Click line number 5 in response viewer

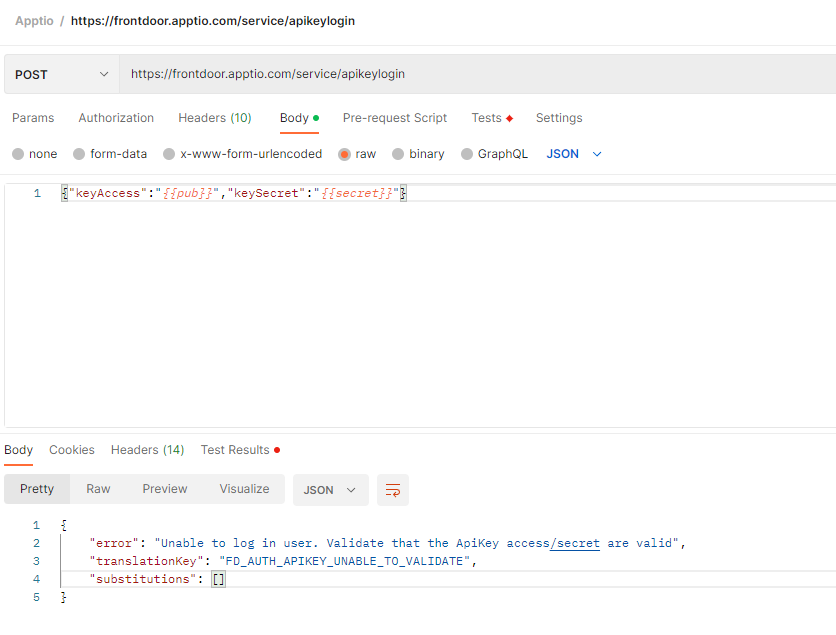(x=36, y=597)
